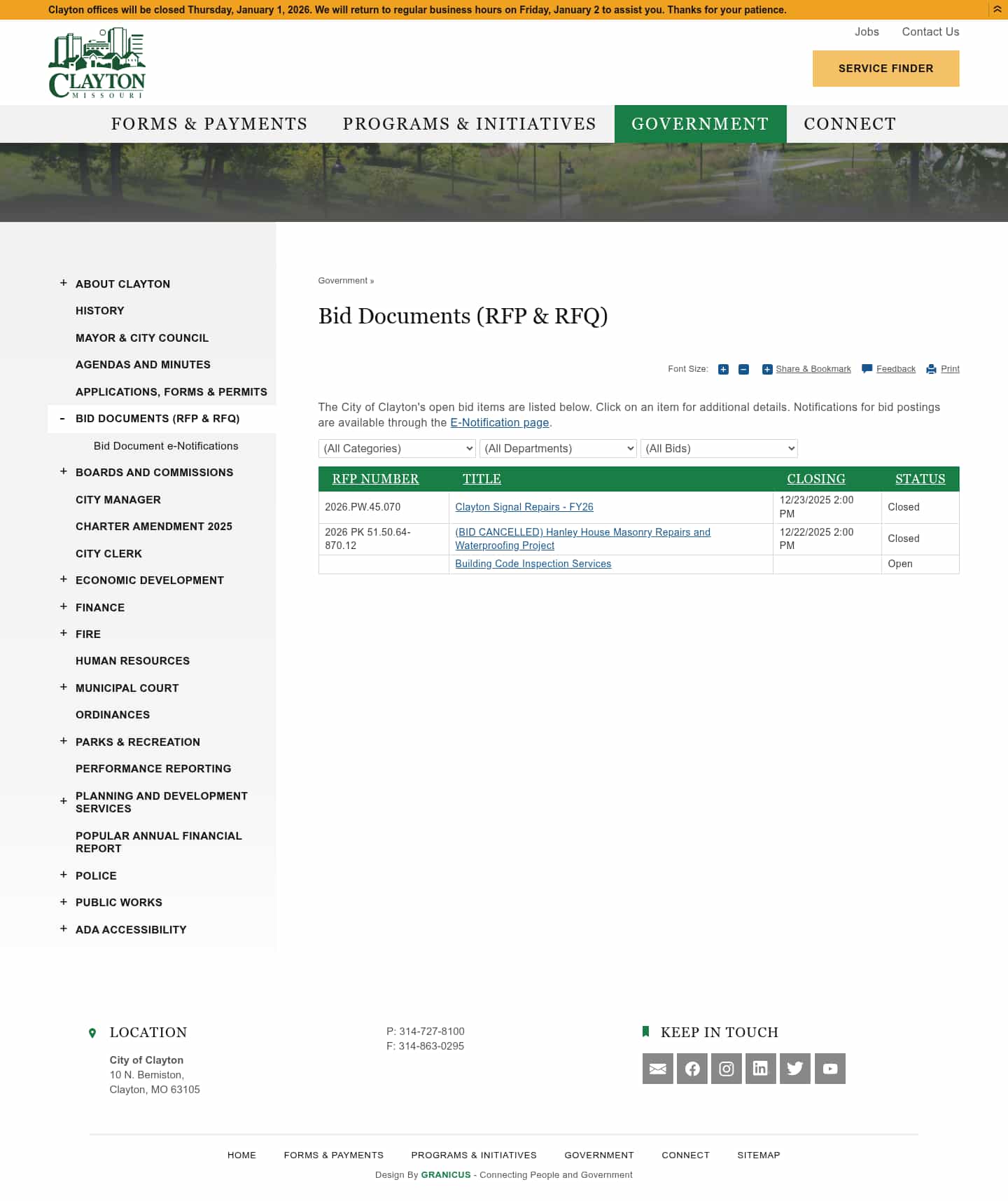Image resolution: width=1008 pixels, height=1201 pixels.
Task: Open the Government main menu tab
Action: [700, 124]
